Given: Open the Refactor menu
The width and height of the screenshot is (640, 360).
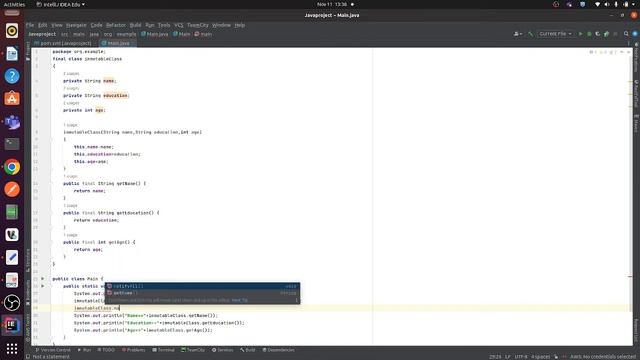Looking at the screenshot, I should [116, 25].
